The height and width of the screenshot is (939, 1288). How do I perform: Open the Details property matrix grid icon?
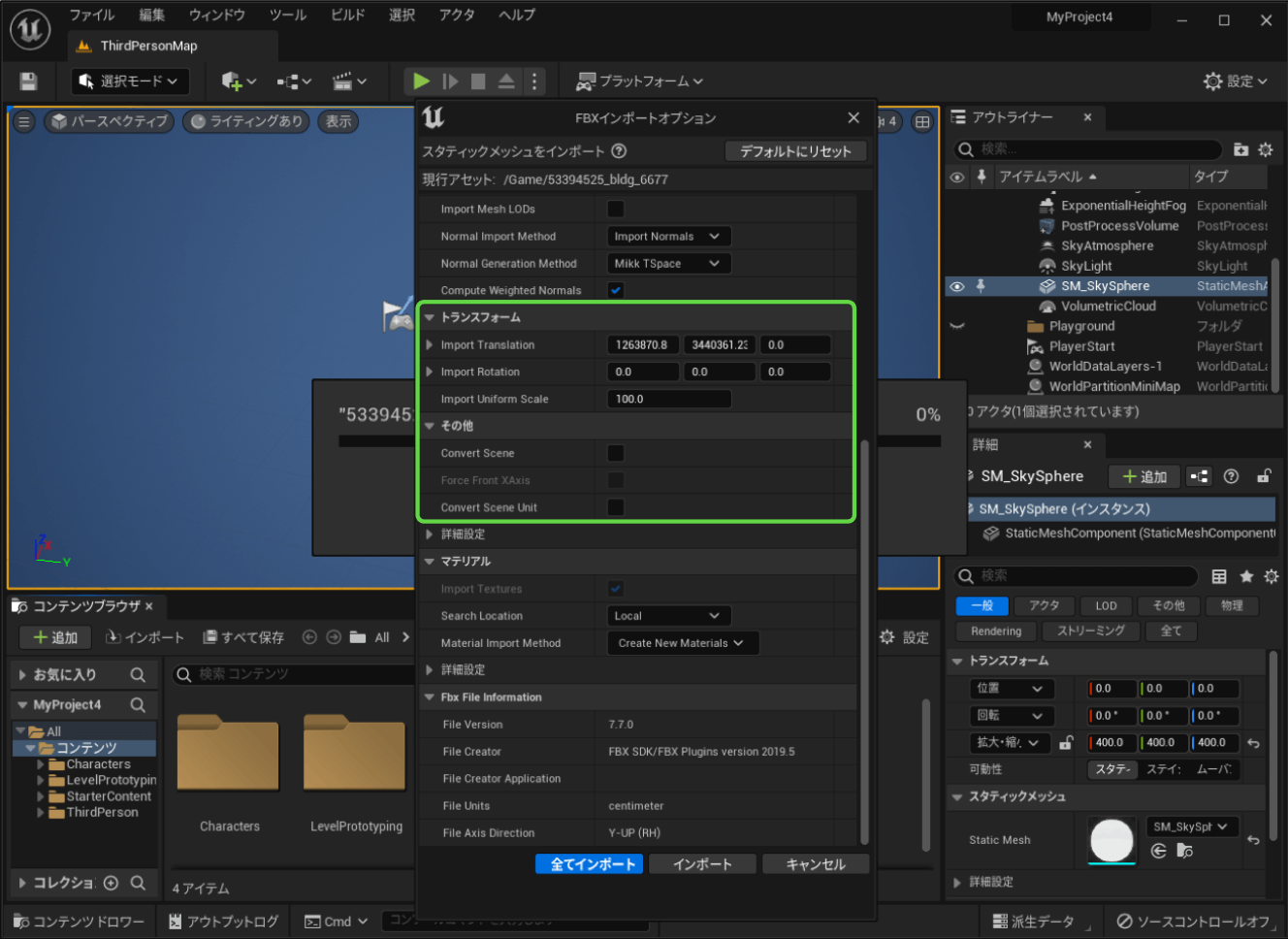click(1219, 576)
